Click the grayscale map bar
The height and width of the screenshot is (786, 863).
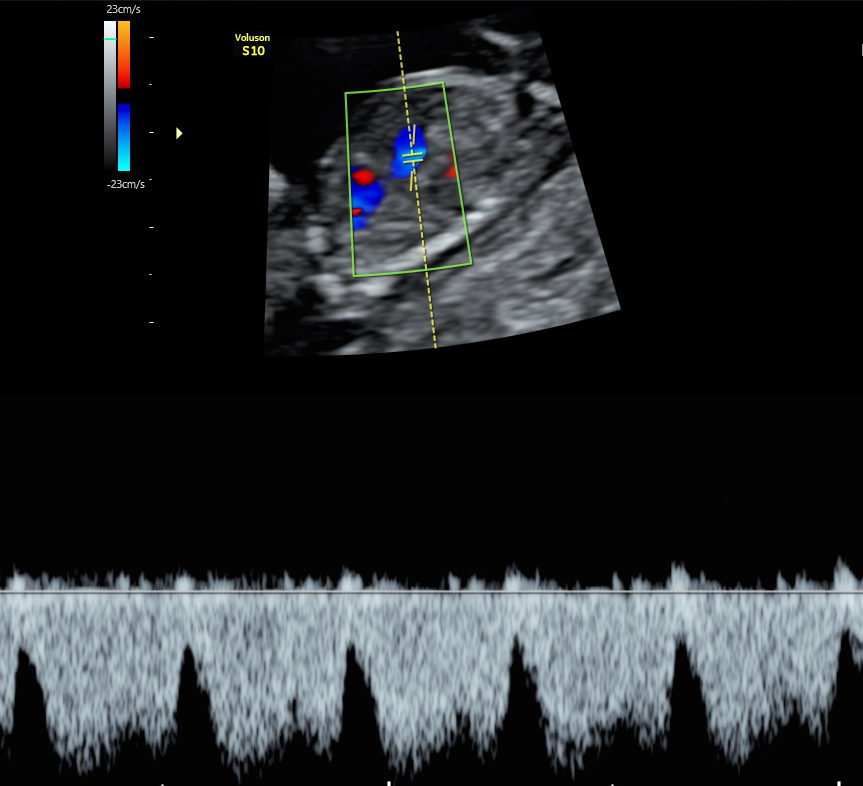[x=110, y=96]
